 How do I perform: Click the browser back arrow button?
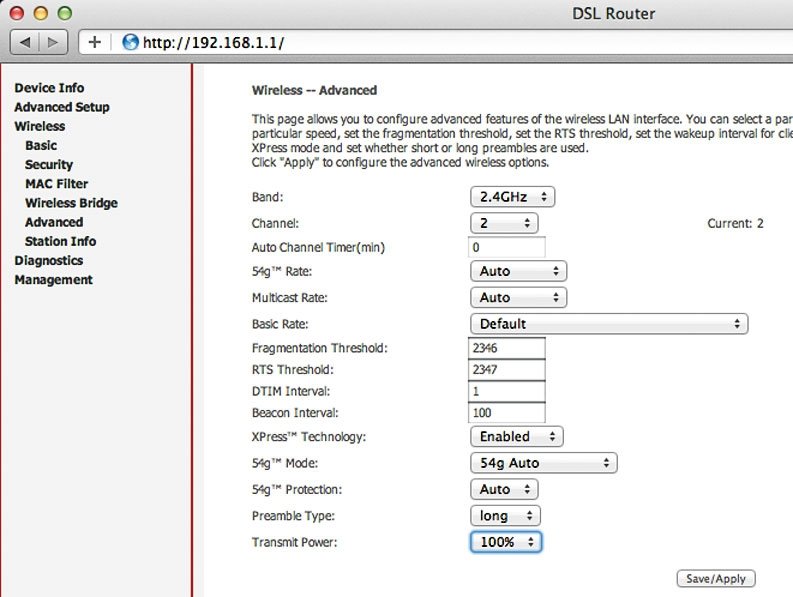point(25,42)
